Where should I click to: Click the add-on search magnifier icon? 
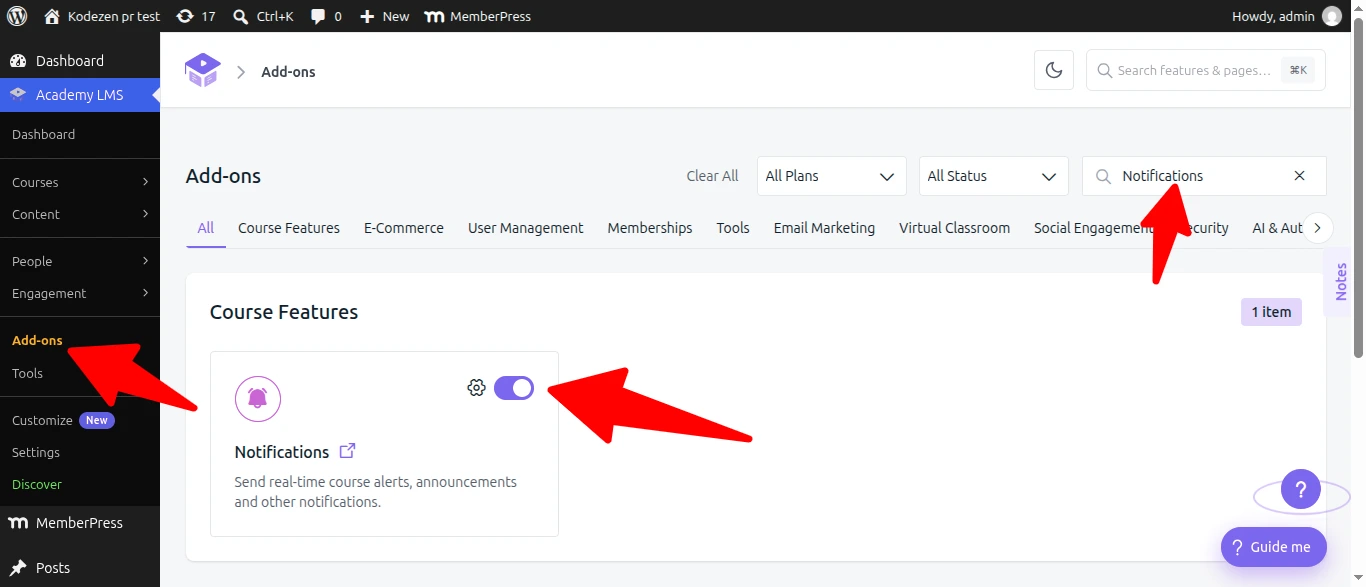[1104, 176]
